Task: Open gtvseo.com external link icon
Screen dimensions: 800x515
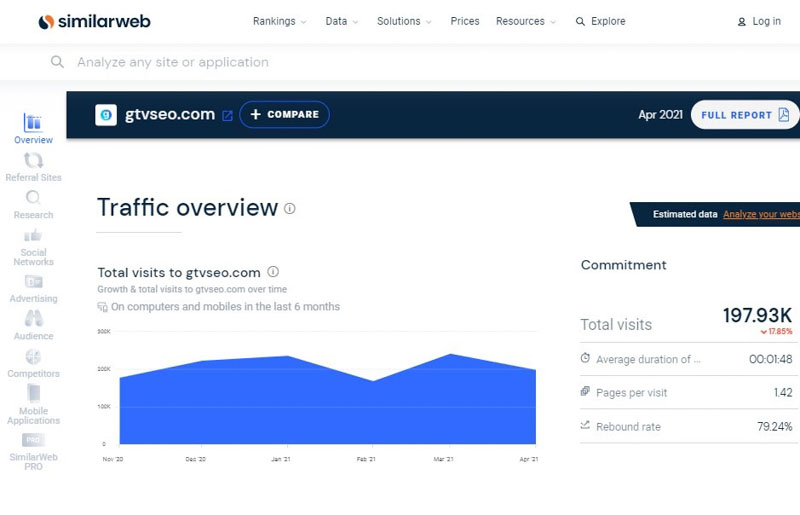Action: 227,115
